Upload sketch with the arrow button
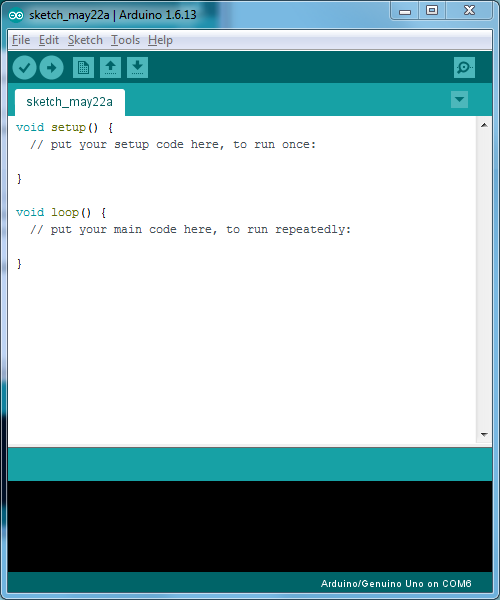This screenshot has height=600, width=500. pyautogui.click(x=52, y=68)
